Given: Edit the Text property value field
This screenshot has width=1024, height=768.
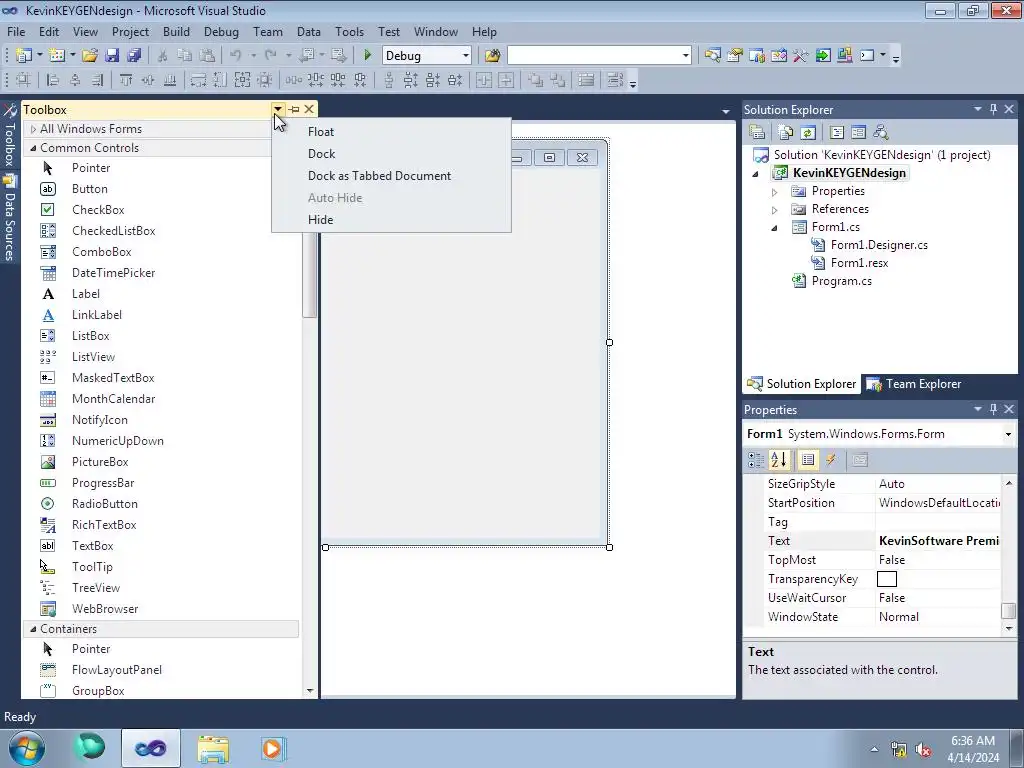Looking at the screenshot, I should click(938, 541).
